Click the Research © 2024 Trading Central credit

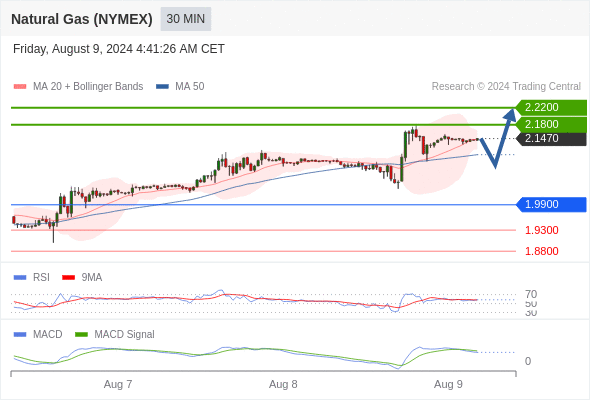pyautogui.click(x=506, y=87)
